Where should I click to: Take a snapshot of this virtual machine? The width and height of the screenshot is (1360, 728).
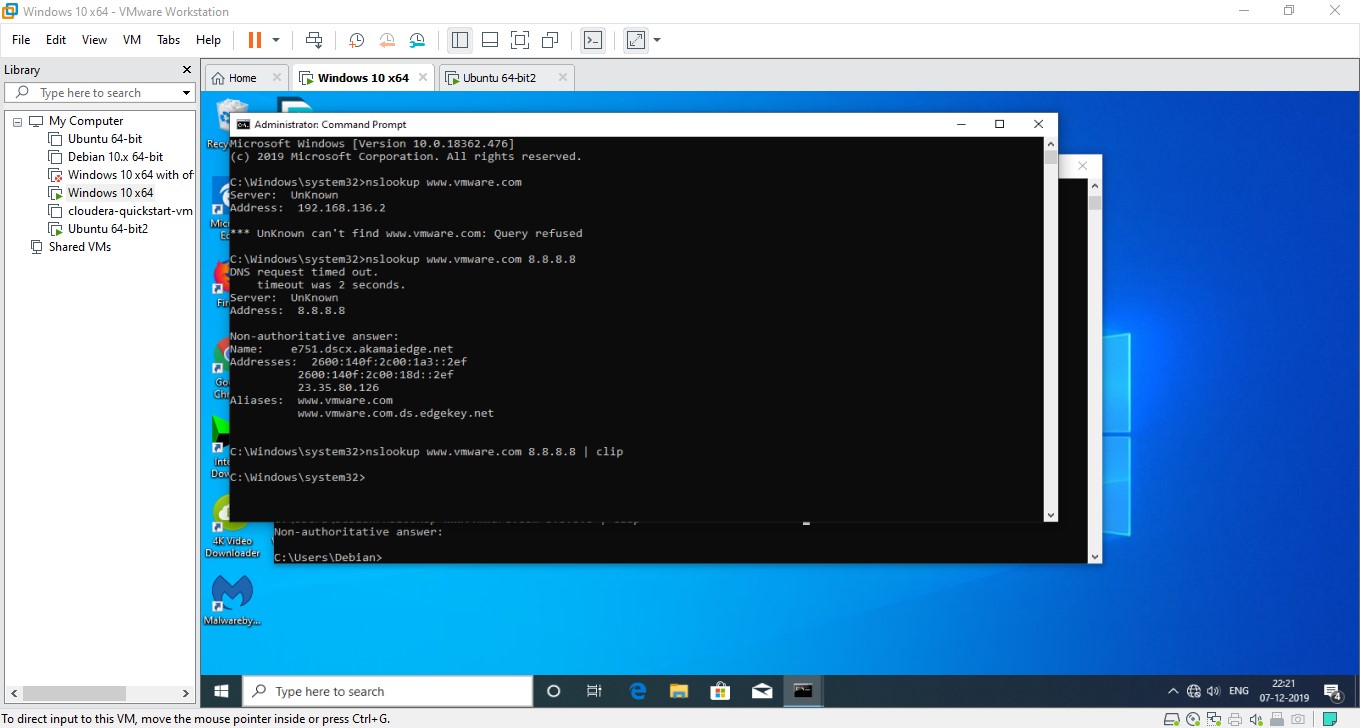pyautogui.click(x=355, y=40)
